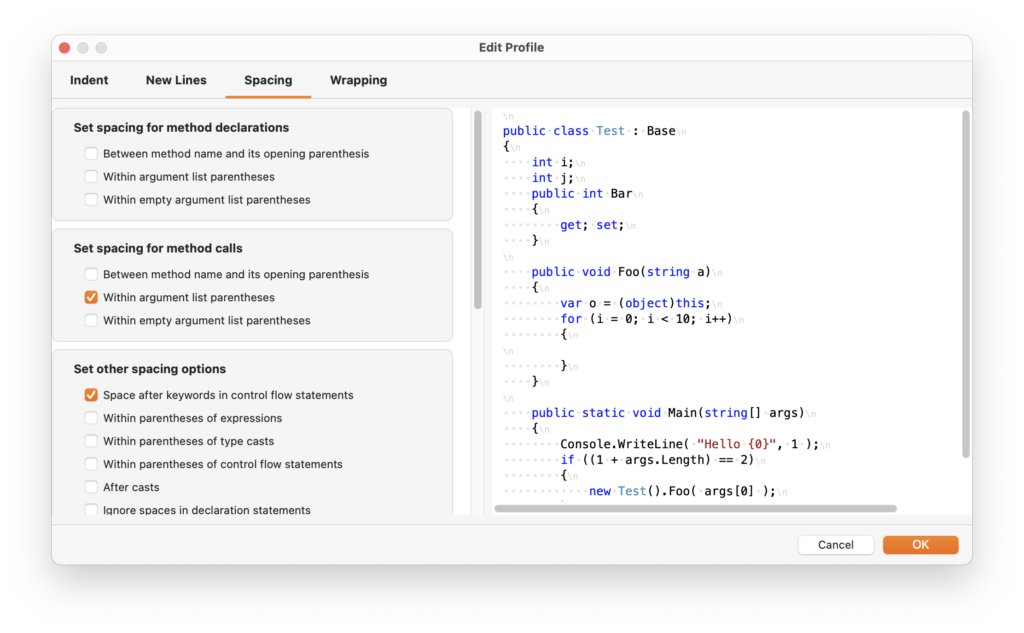Click the 'for (i = 0; i < 10; i++)' line

click(x=646, y=319)
